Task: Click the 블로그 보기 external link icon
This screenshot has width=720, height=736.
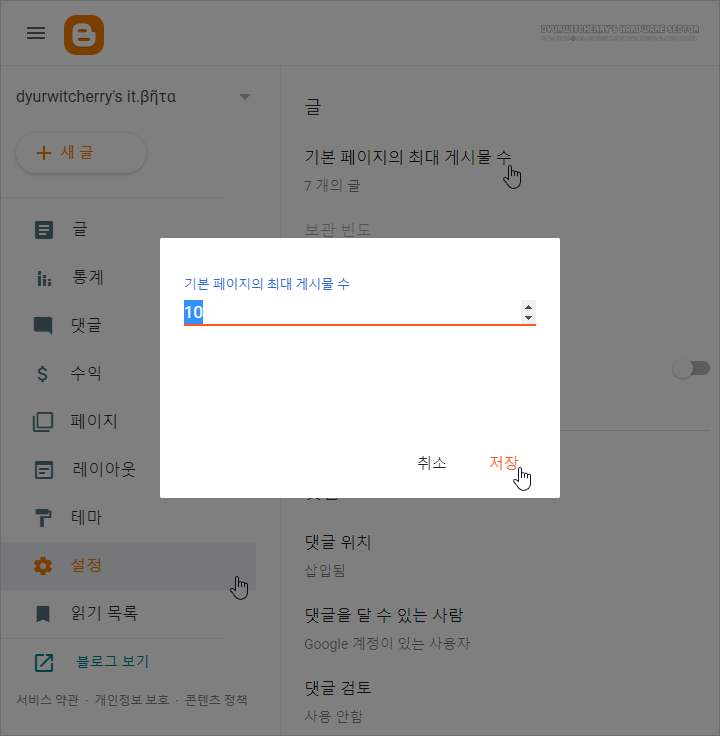Action: [x=44, y=663]
